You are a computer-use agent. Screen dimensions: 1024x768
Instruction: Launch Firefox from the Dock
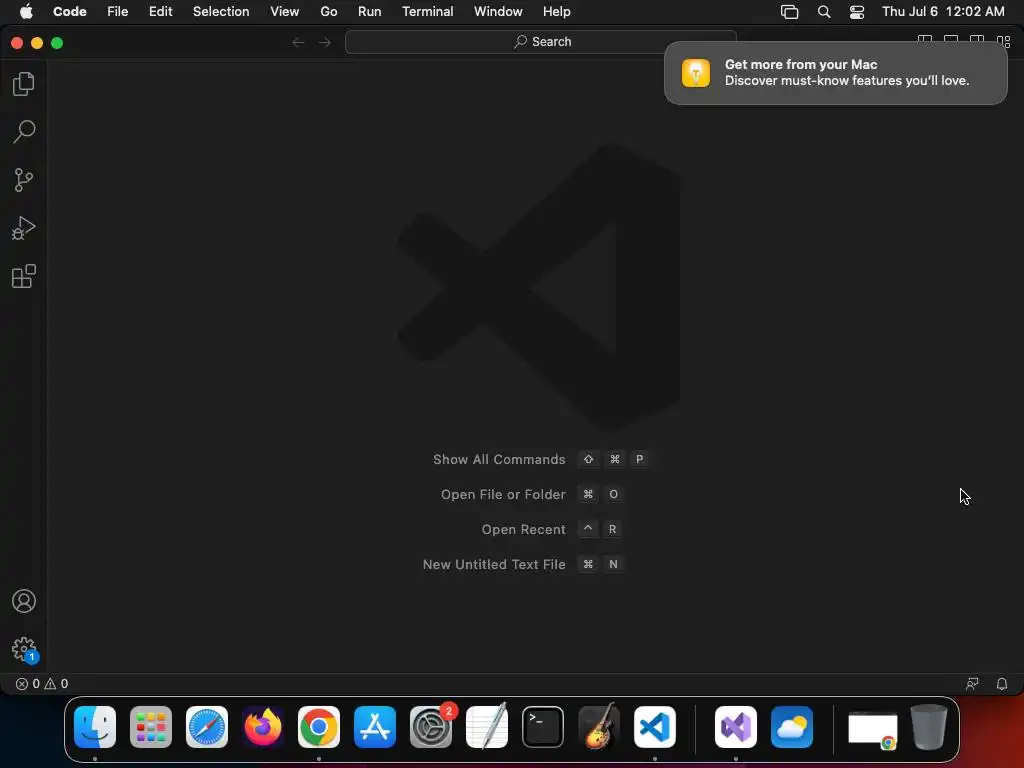263,727
